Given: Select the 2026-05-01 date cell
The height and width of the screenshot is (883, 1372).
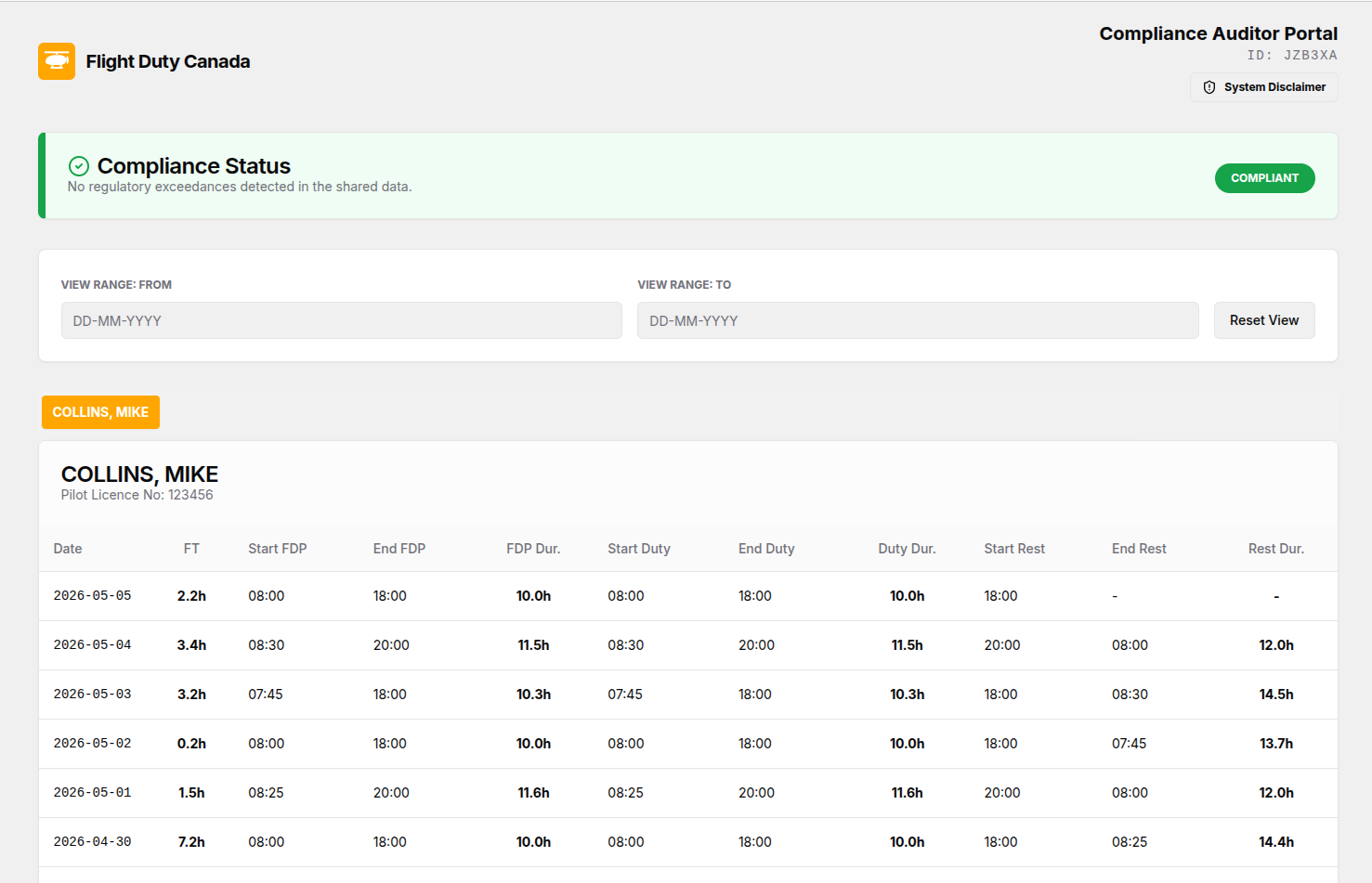Looking at the screenshot, I should click(x=92, y=793).
